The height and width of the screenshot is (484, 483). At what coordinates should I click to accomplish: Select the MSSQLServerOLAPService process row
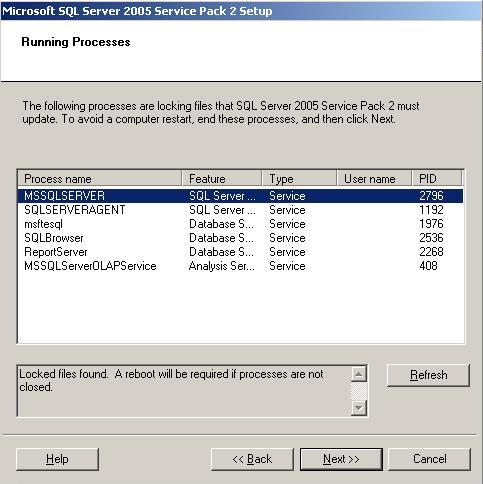coord(240,266)
